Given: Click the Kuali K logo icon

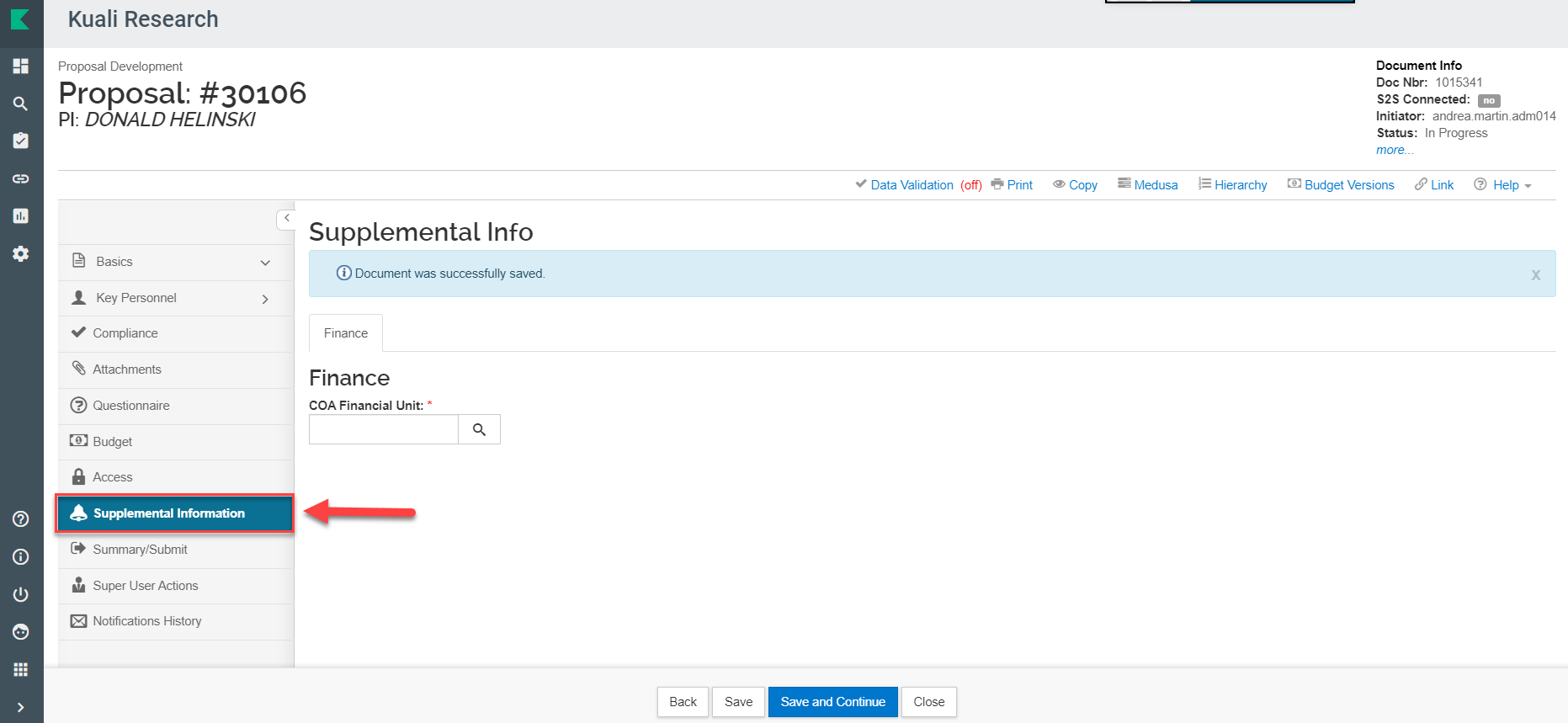Looking at the screenshot, I should point(20,19).
